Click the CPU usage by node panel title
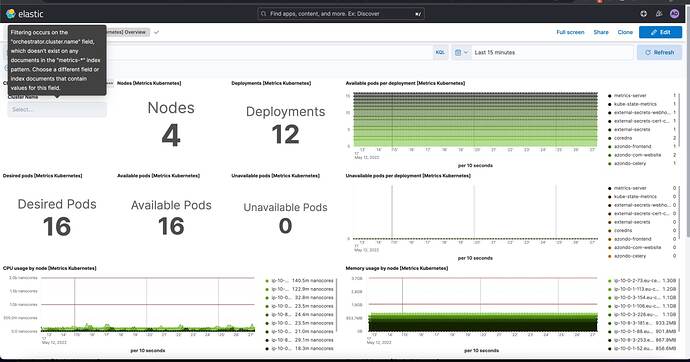The height and width of the screenshot is (362, 690). pyautogui.click(x=49, y=268)
